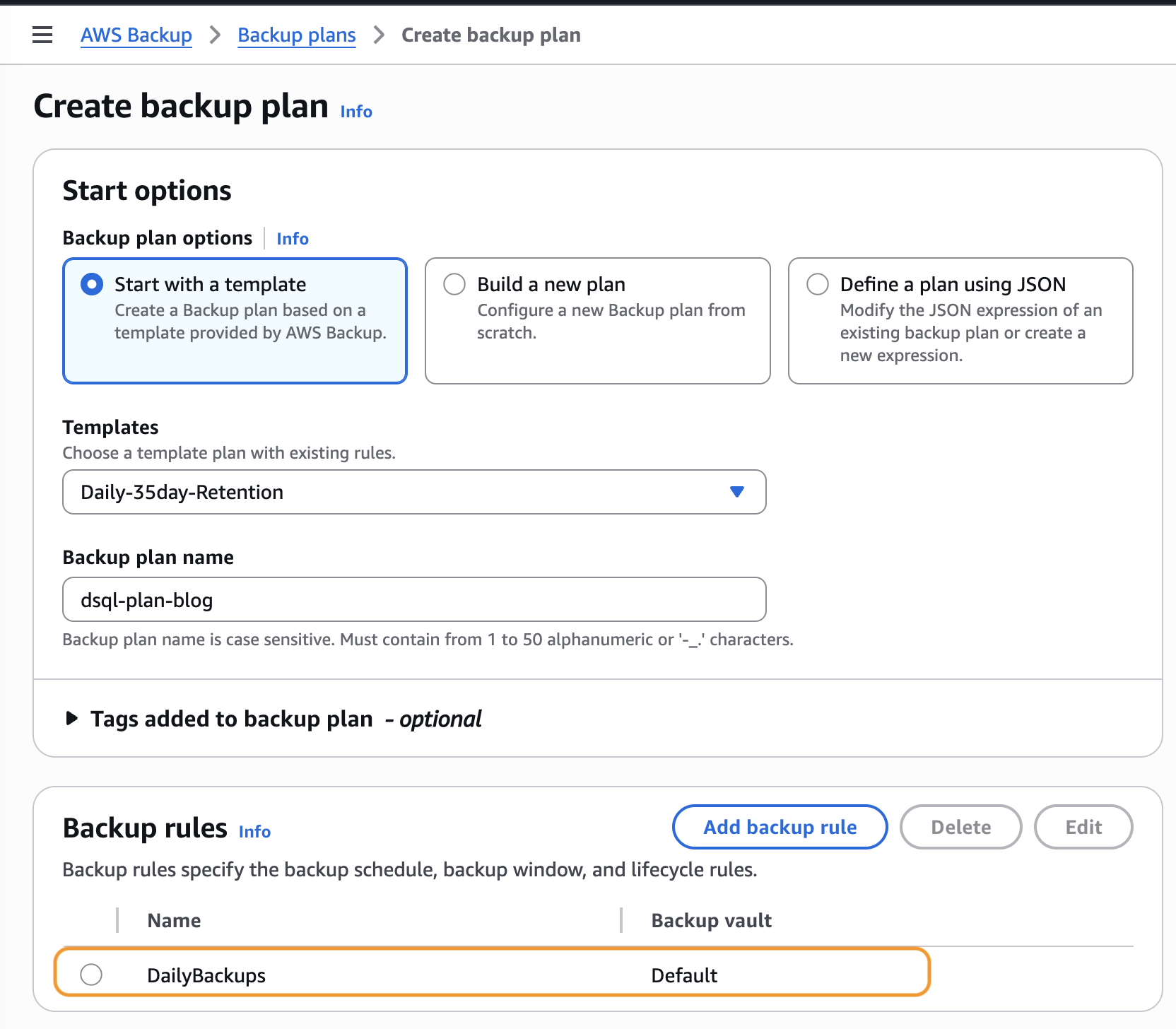
Task: Click the Name column header
Action: [x=173, y=920]
